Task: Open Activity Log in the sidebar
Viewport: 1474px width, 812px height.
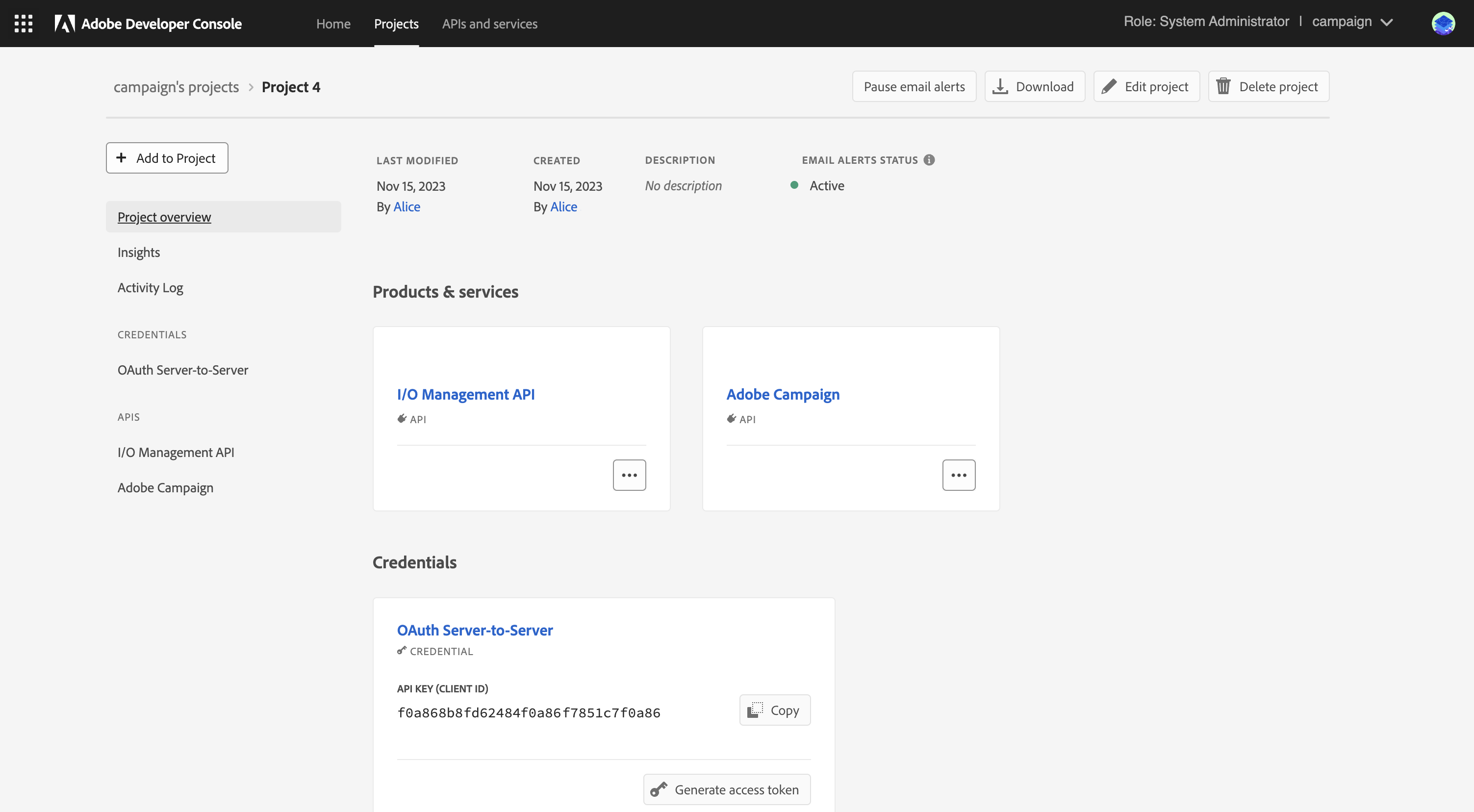Action: click(150, 288)
